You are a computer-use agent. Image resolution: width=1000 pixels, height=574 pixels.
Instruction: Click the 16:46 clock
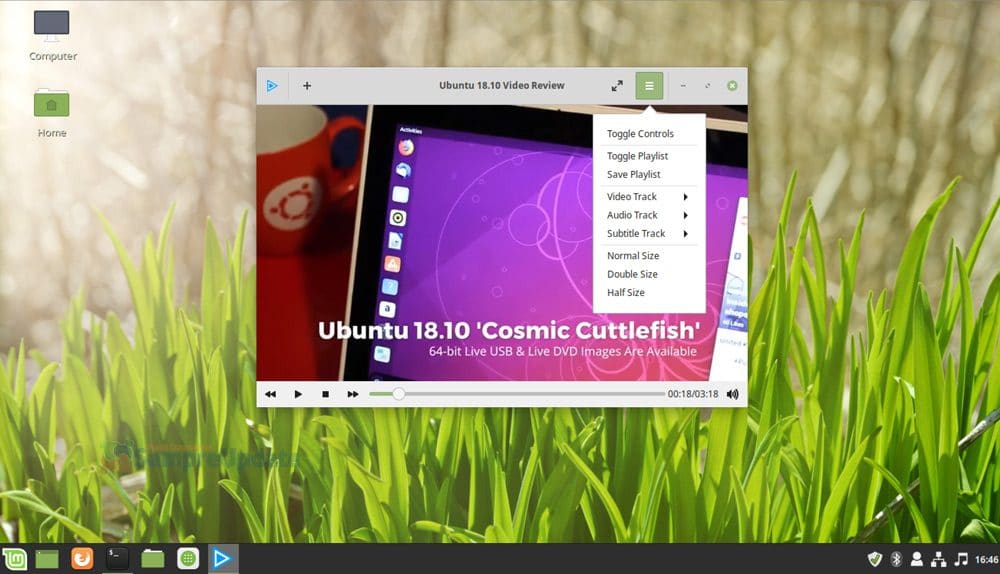click(x=986, y=559)
